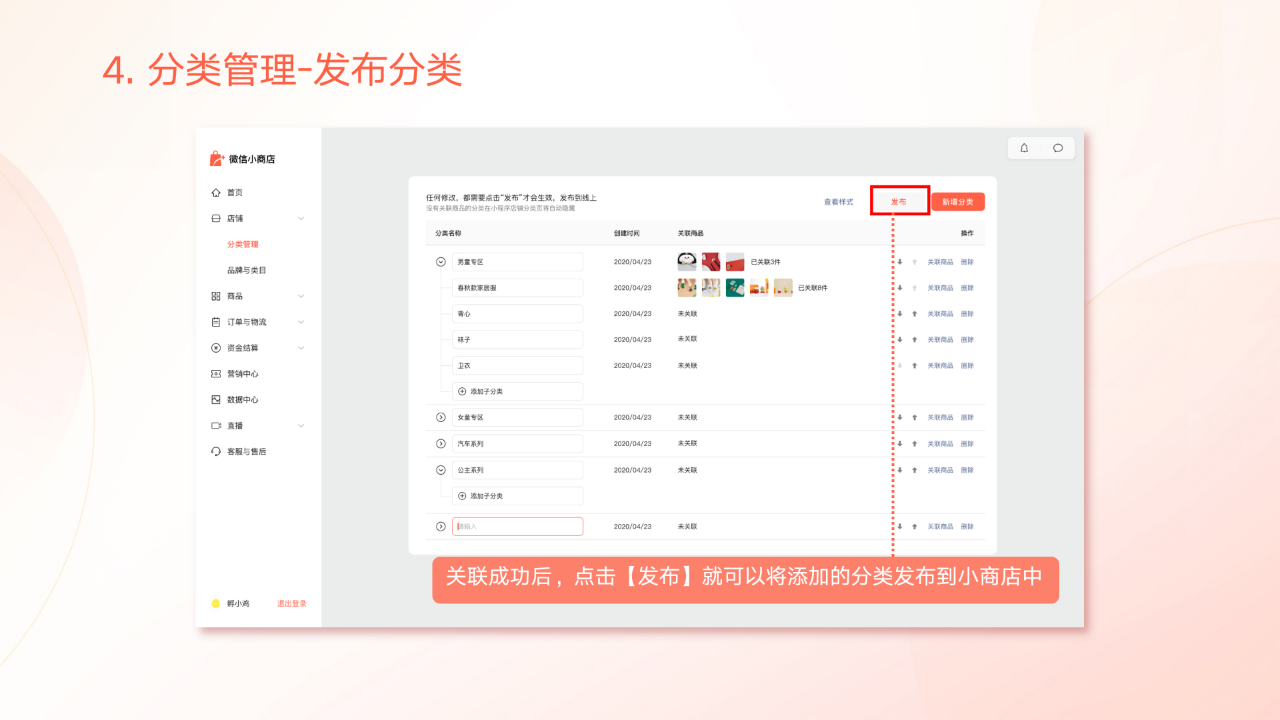This screenshot has width=1280, height=720.
Task: Open 品牌与类目 in the sidebar
Action: (x=247, y=270)
